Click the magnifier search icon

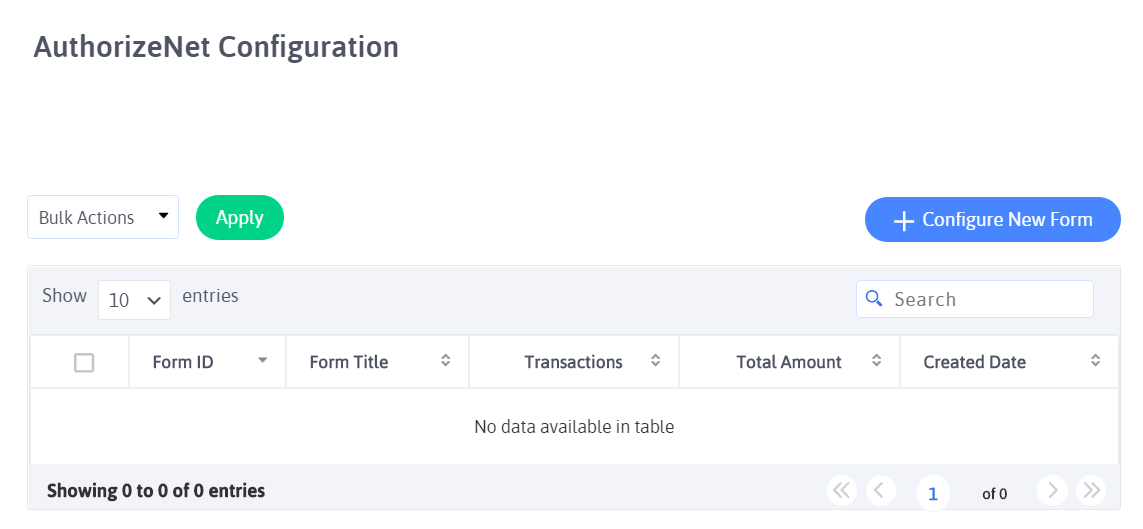[873, 298]
